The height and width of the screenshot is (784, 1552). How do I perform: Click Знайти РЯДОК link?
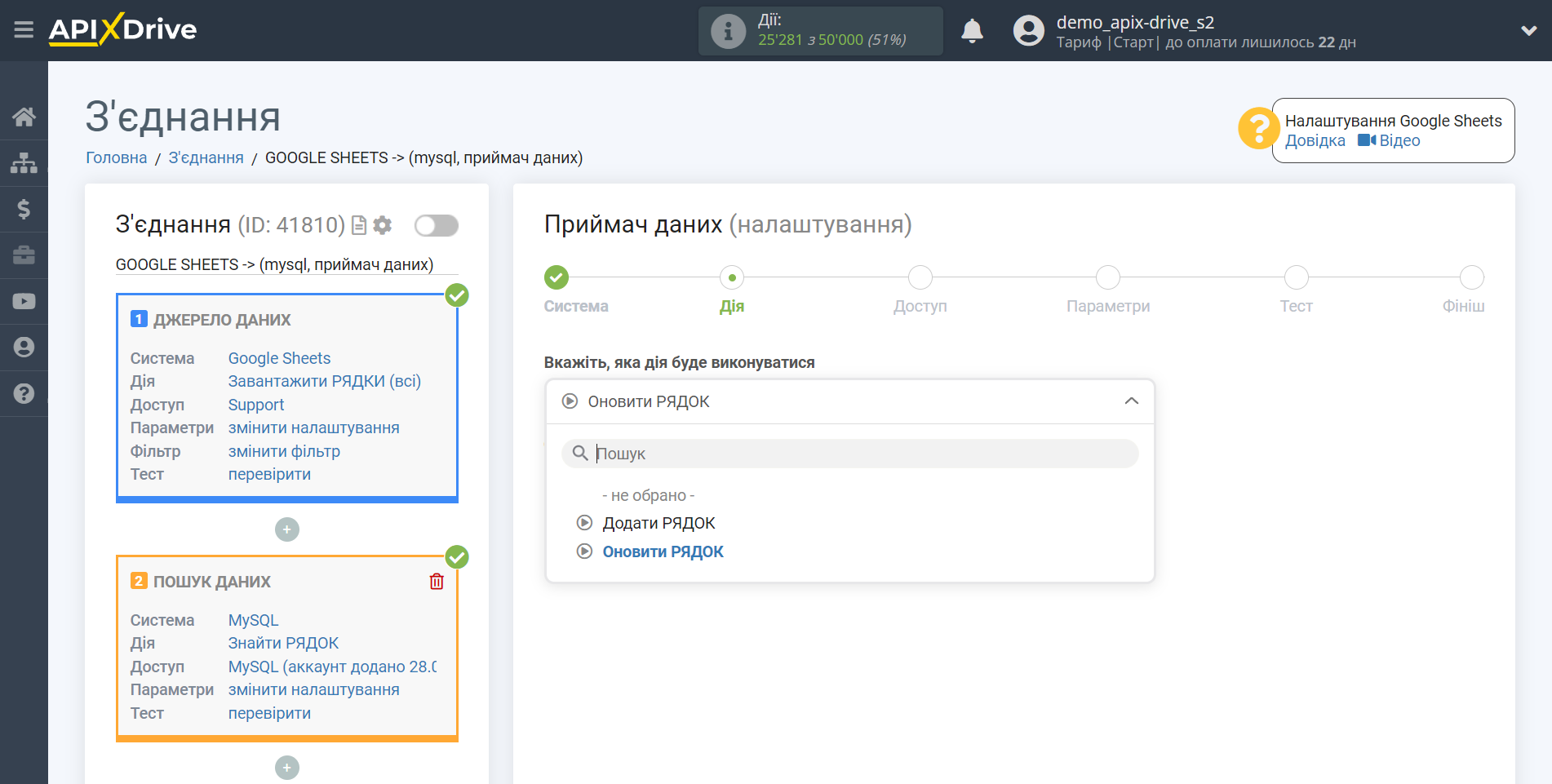[283, 643]
